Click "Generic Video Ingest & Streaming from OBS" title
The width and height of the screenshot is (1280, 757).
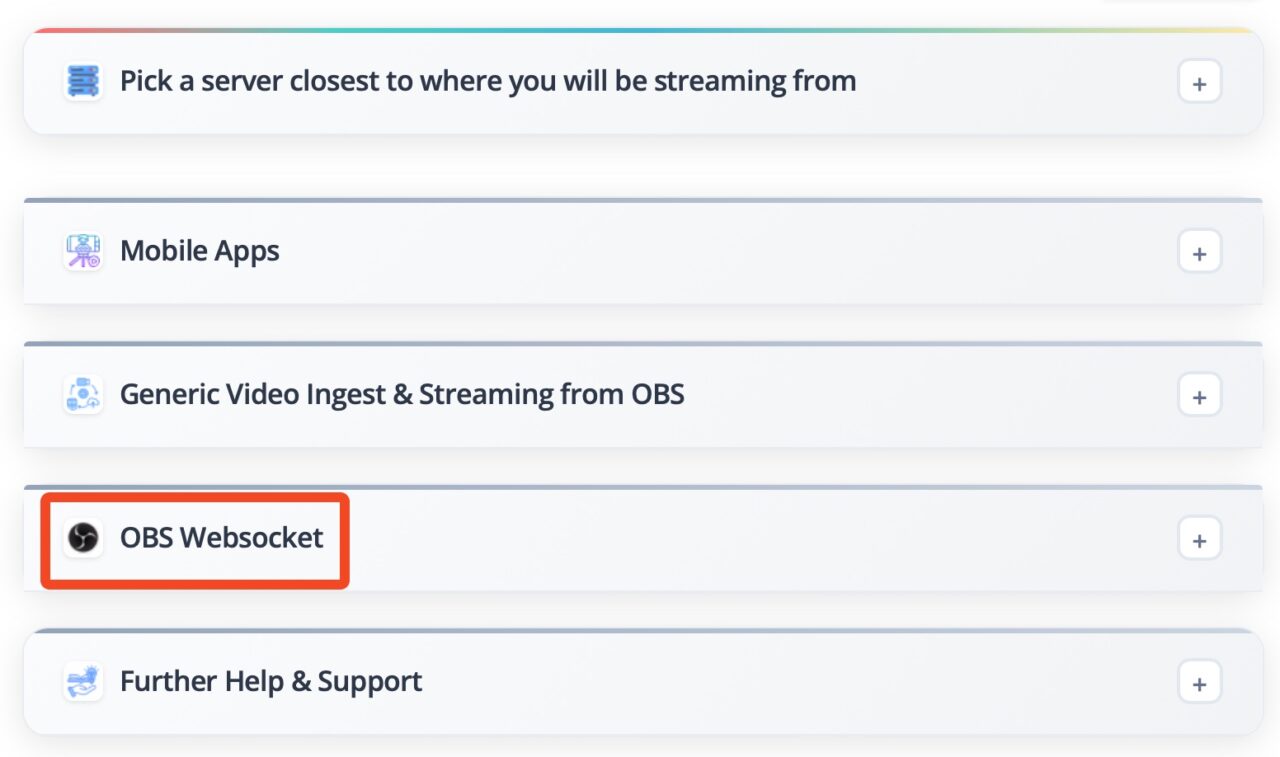tap(402, 395)
